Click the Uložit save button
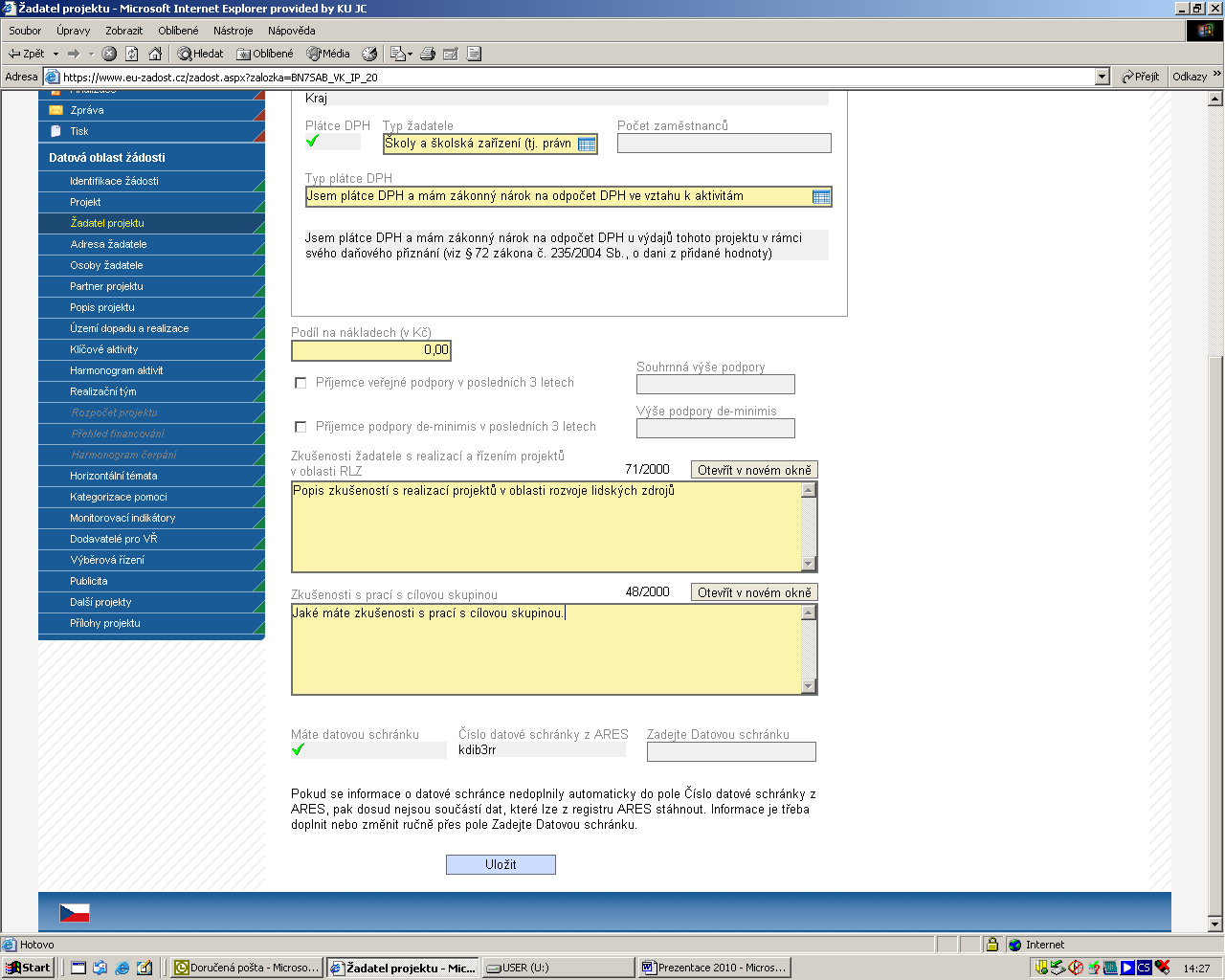Viewport: 1225px width, 980px height. click(501, 864)
